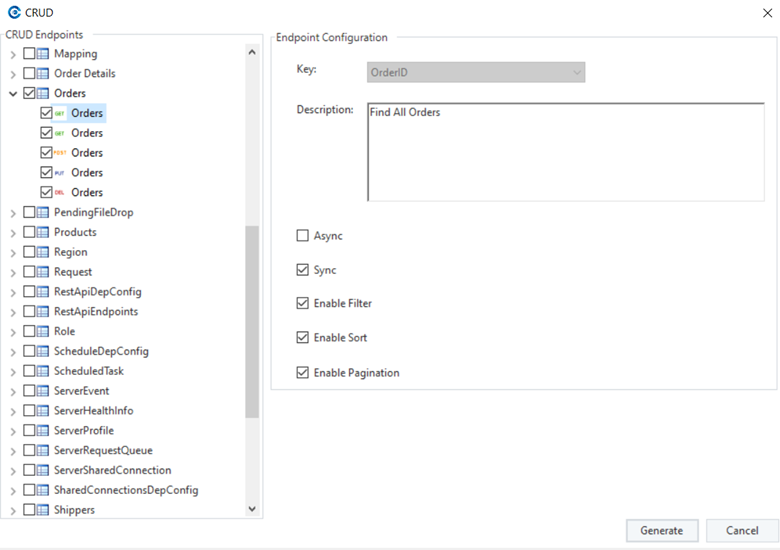Click the POST icon for Orders
This screenshot has width=780, height=550.
pos(60,153)
